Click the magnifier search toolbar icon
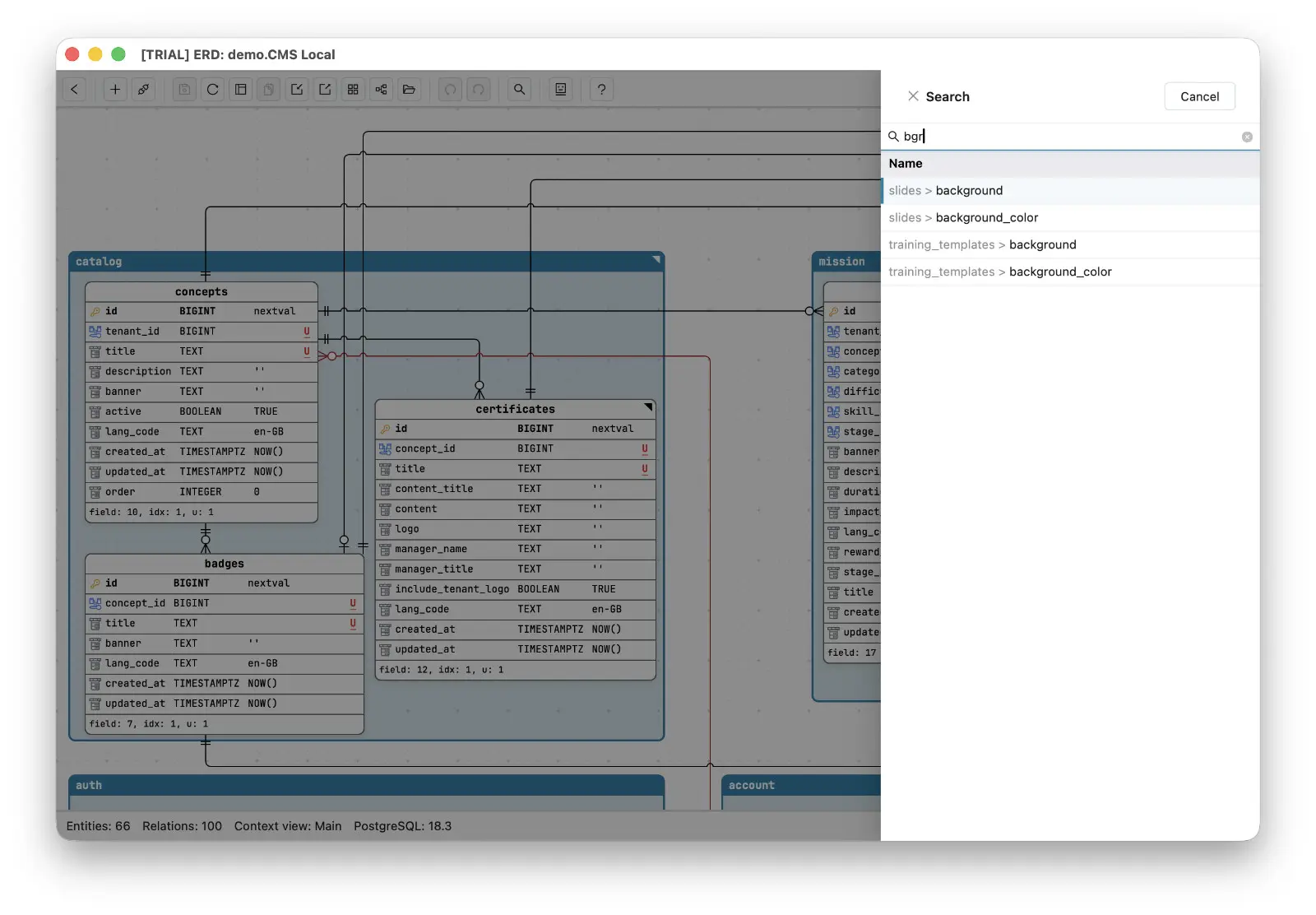Viewport: 1316px width, 915px height. point(519,90)
